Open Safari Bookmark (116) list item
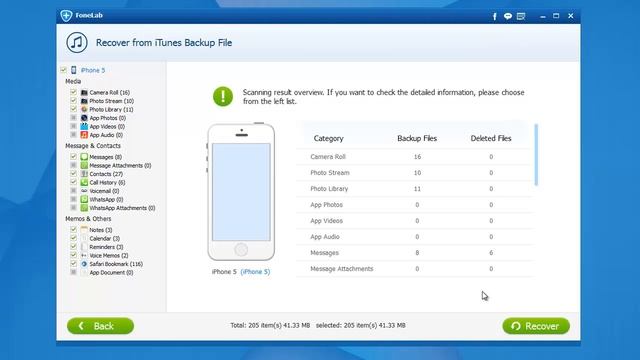 116,264
